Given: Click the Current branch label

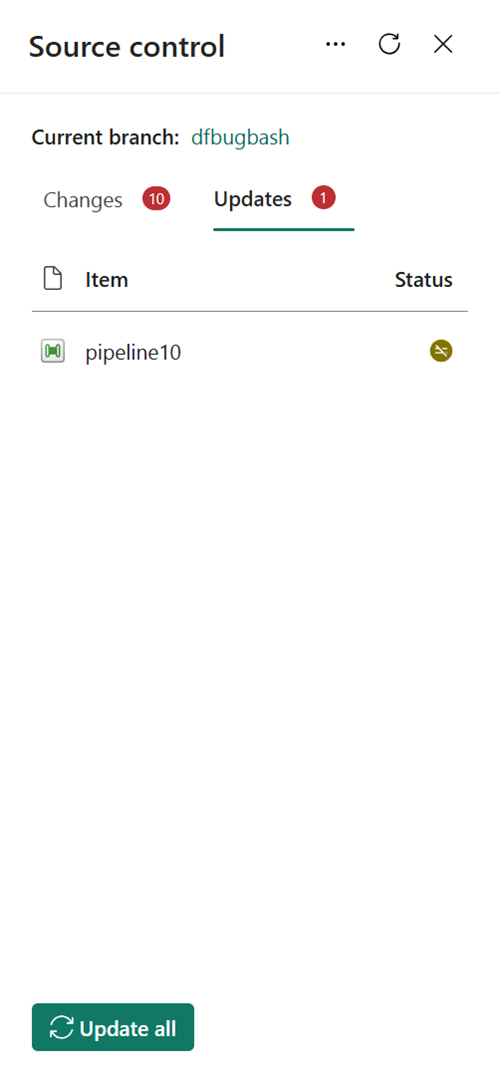Looking at the screenshot, I should pos(106,138).
